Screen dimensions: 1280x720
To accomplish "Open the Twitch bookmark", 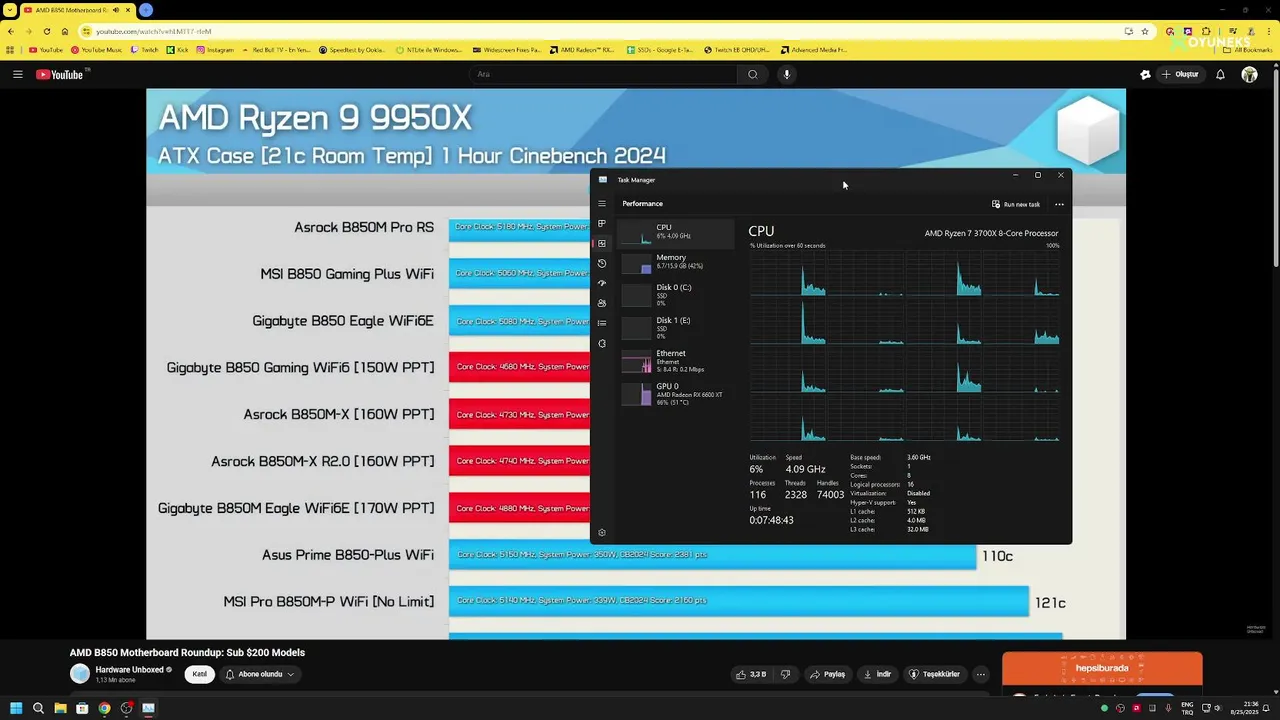I will (145, 50).
